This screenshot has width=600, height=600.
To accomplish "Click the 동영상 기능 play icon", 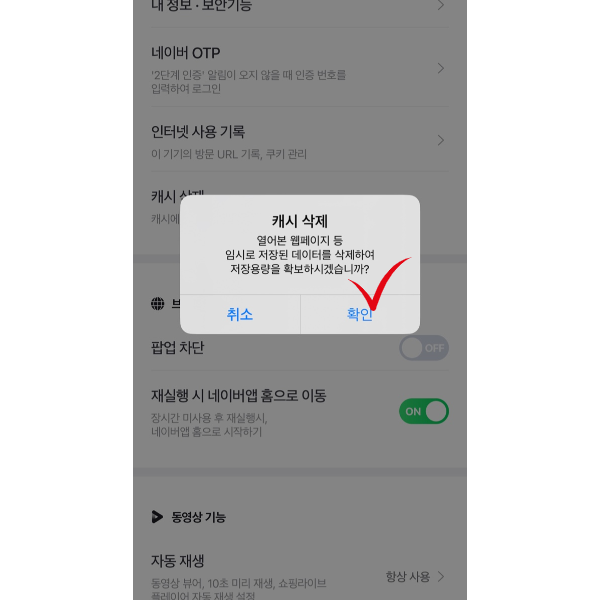I will pyautogui.click(x=157, y=517).
